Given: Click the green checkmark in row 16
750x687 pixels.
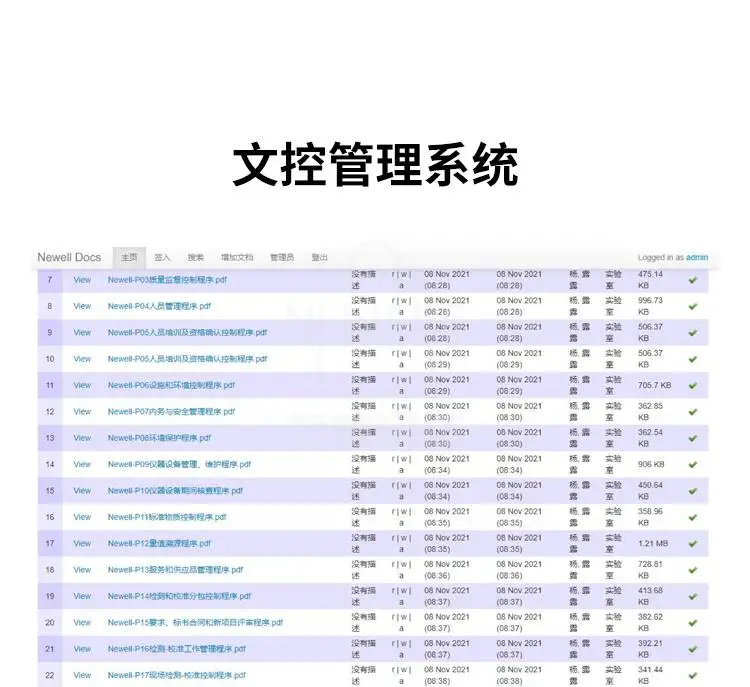Looking at the screenshot, I should tap(693, 517).
